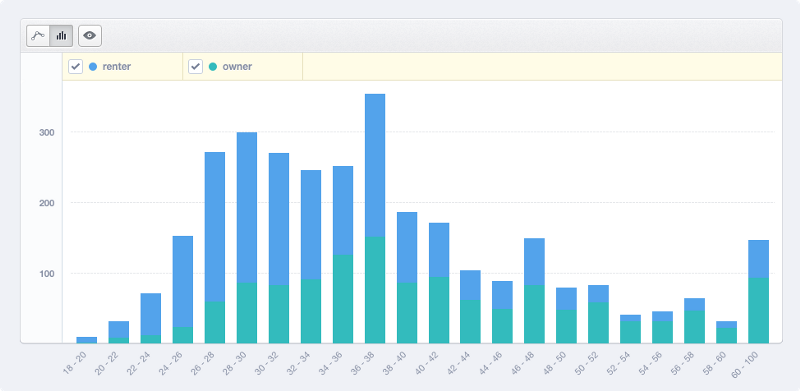
Task: Click the 52 - 54 axis label
Action: pyautogui.click(x=619, y=364)
